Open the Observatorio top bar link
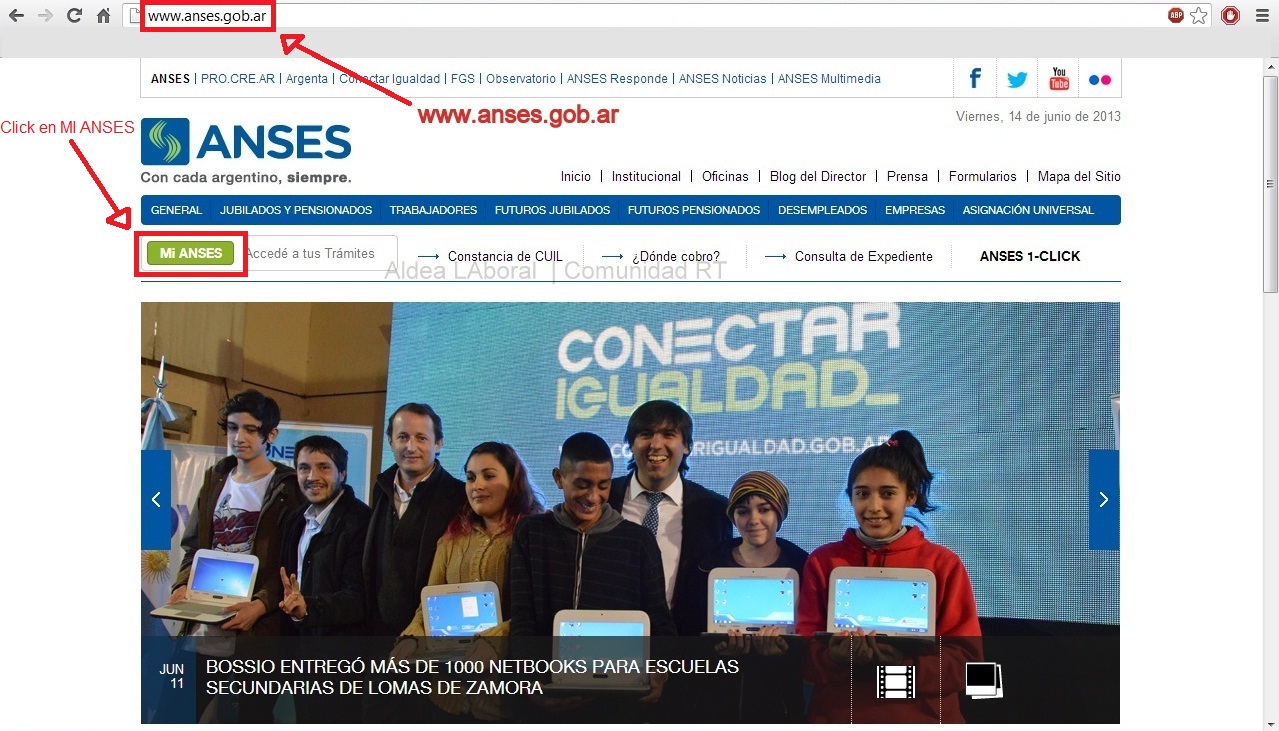This screenshot has height=731, width=1279. coord(521,79)
